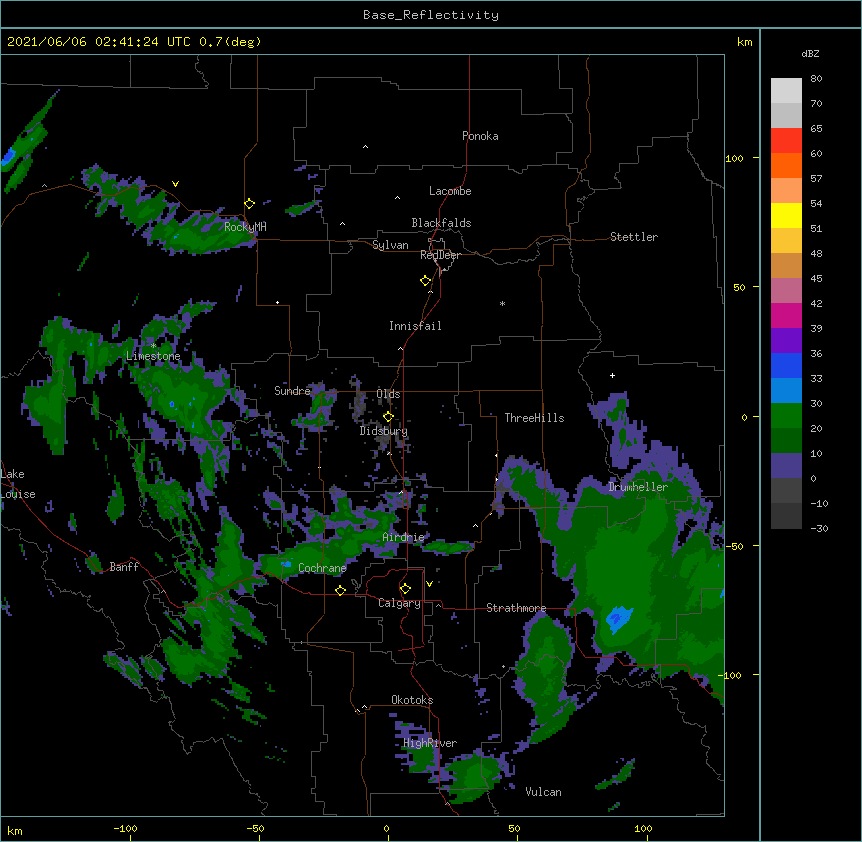Click the RedDeer city label
The height and width of the screenshot is (842, 862).
pyautogui.click(x=440, y=255)
